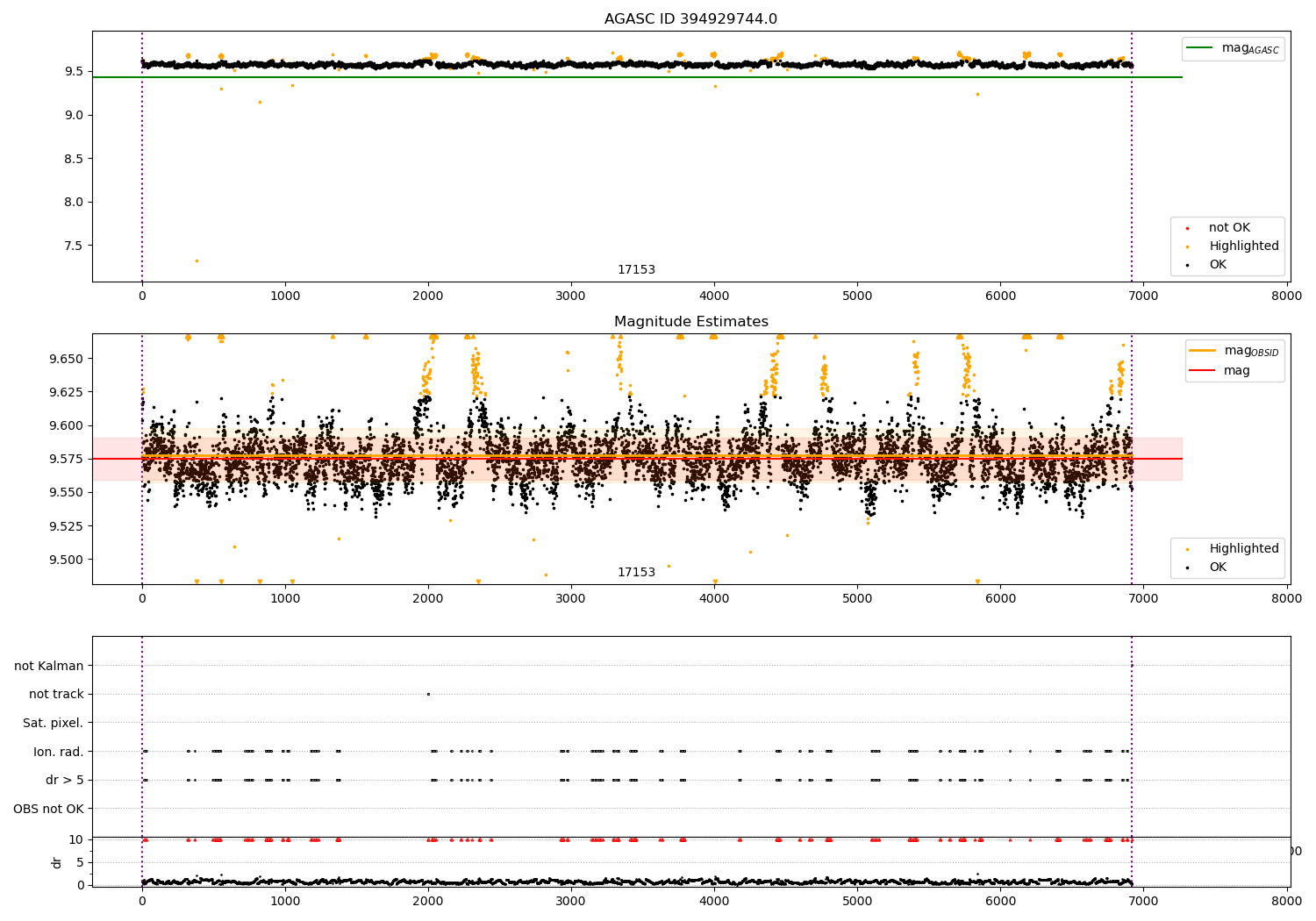Image resolution: width=1316 pixels, height=921 pixels.
Task: Select 'mag OBSID' legend label in the middle plot
Action: (x=1251, y=351)
